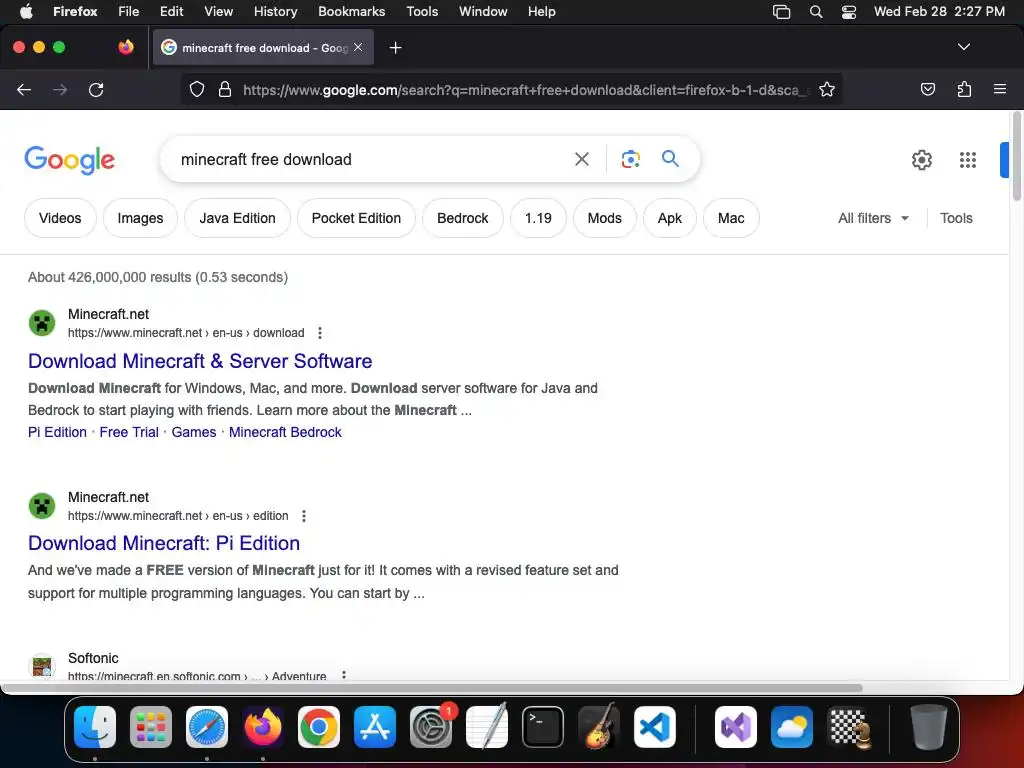1024x768 pixels.
Task: Close the minecraft free download tab
Action: [358, 47]
